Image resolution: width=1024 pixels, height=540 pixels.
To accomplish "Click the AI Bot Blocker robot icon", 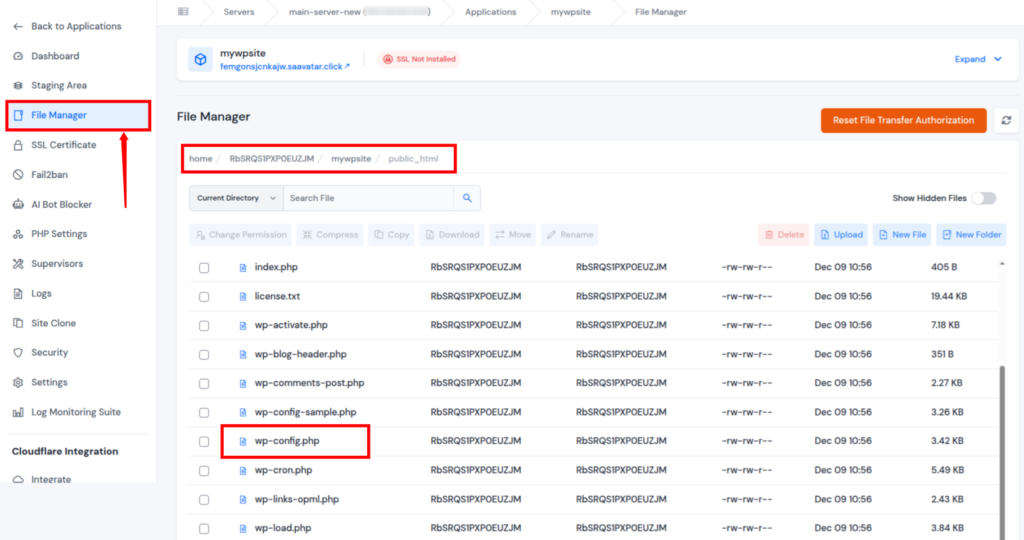I will 18,204.
